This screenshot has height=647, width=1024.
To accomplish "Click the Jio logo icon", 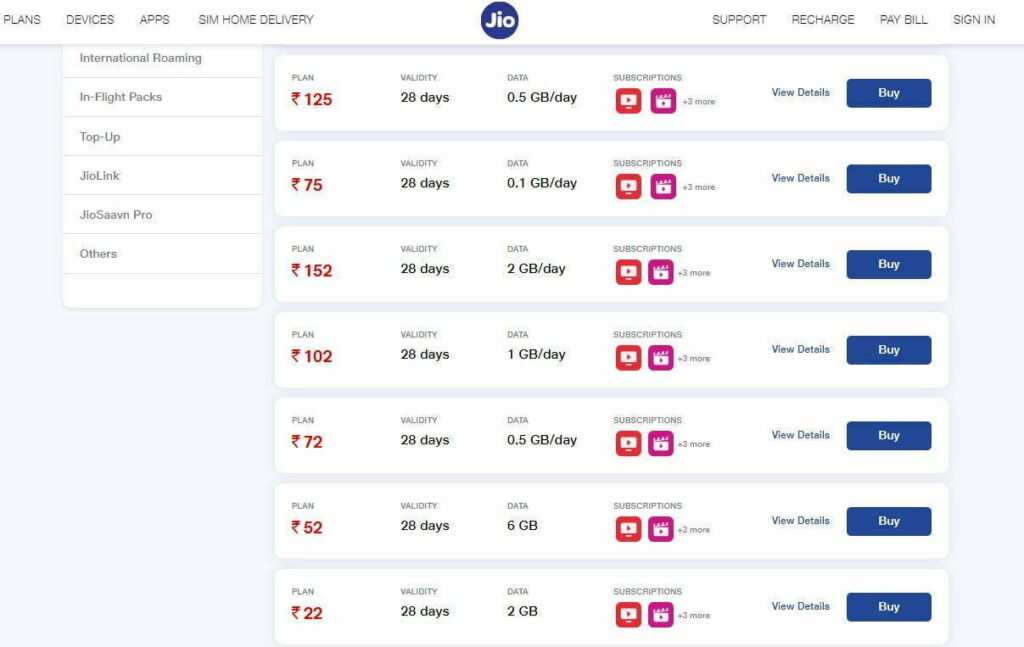I will click(500, 20).
